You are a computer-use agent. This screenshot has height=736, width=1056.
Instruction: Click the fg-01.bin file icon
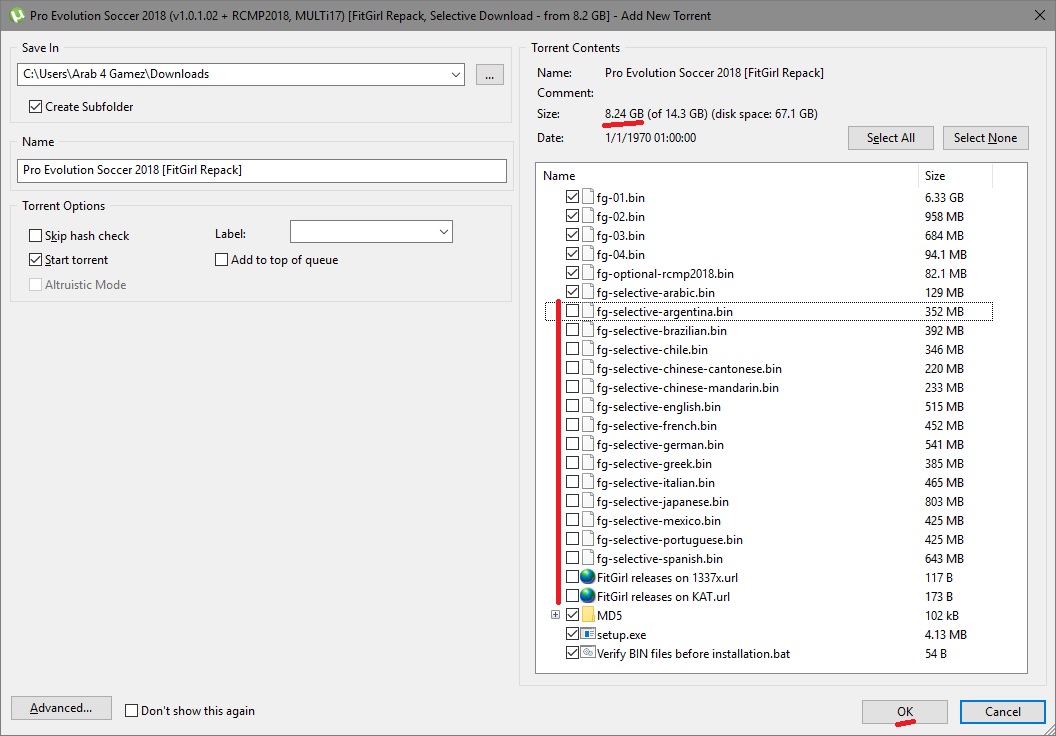point(588,197)
